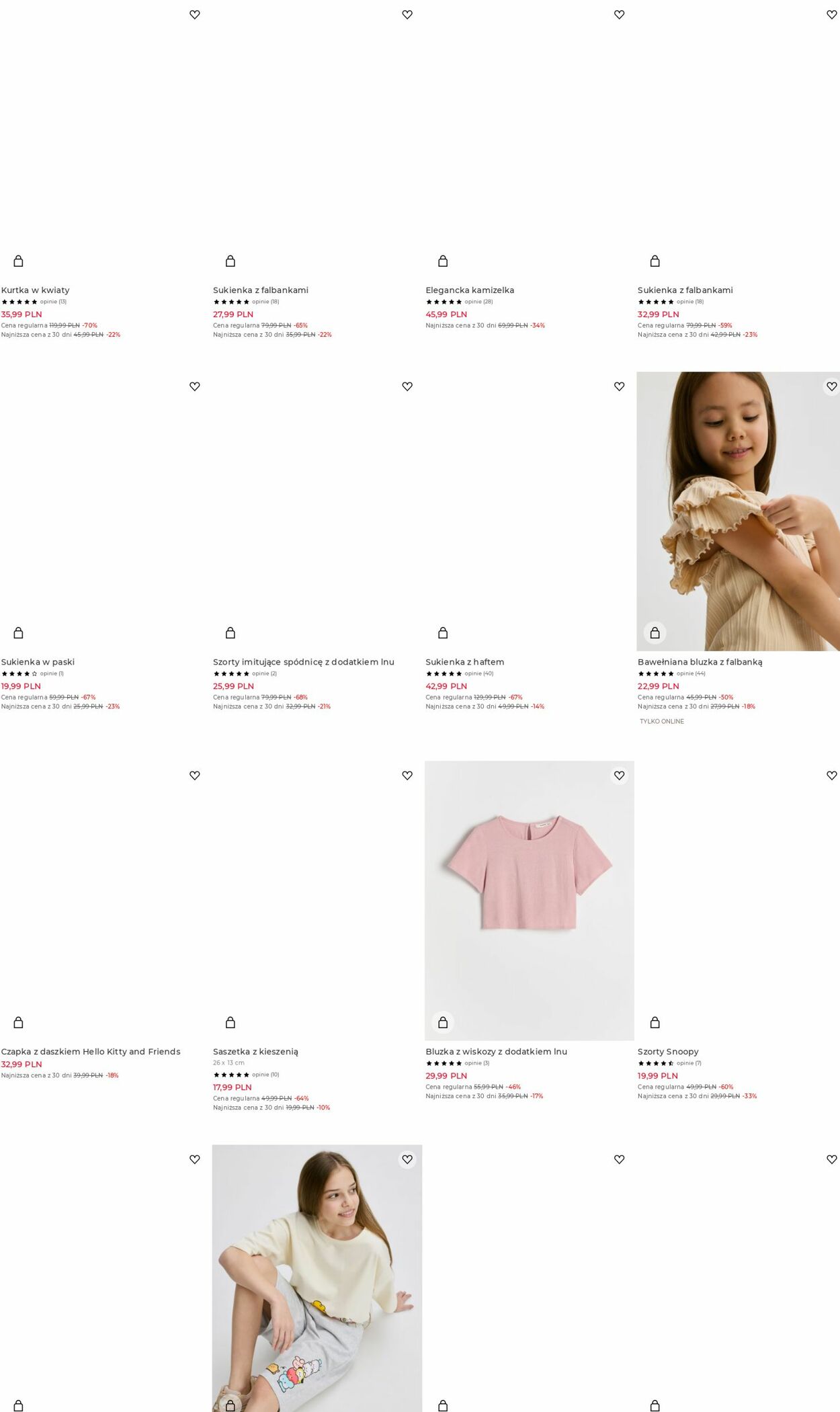
Task: Add Saszetka z kieszenią to bag
Action: 230,1022
